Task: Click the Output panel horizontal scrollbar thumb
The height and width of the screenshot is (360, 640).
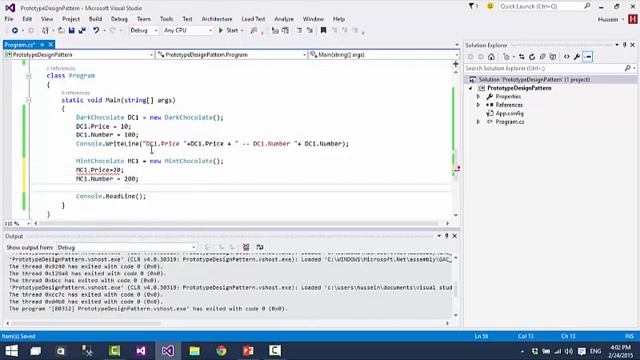Action: (87, 323)
